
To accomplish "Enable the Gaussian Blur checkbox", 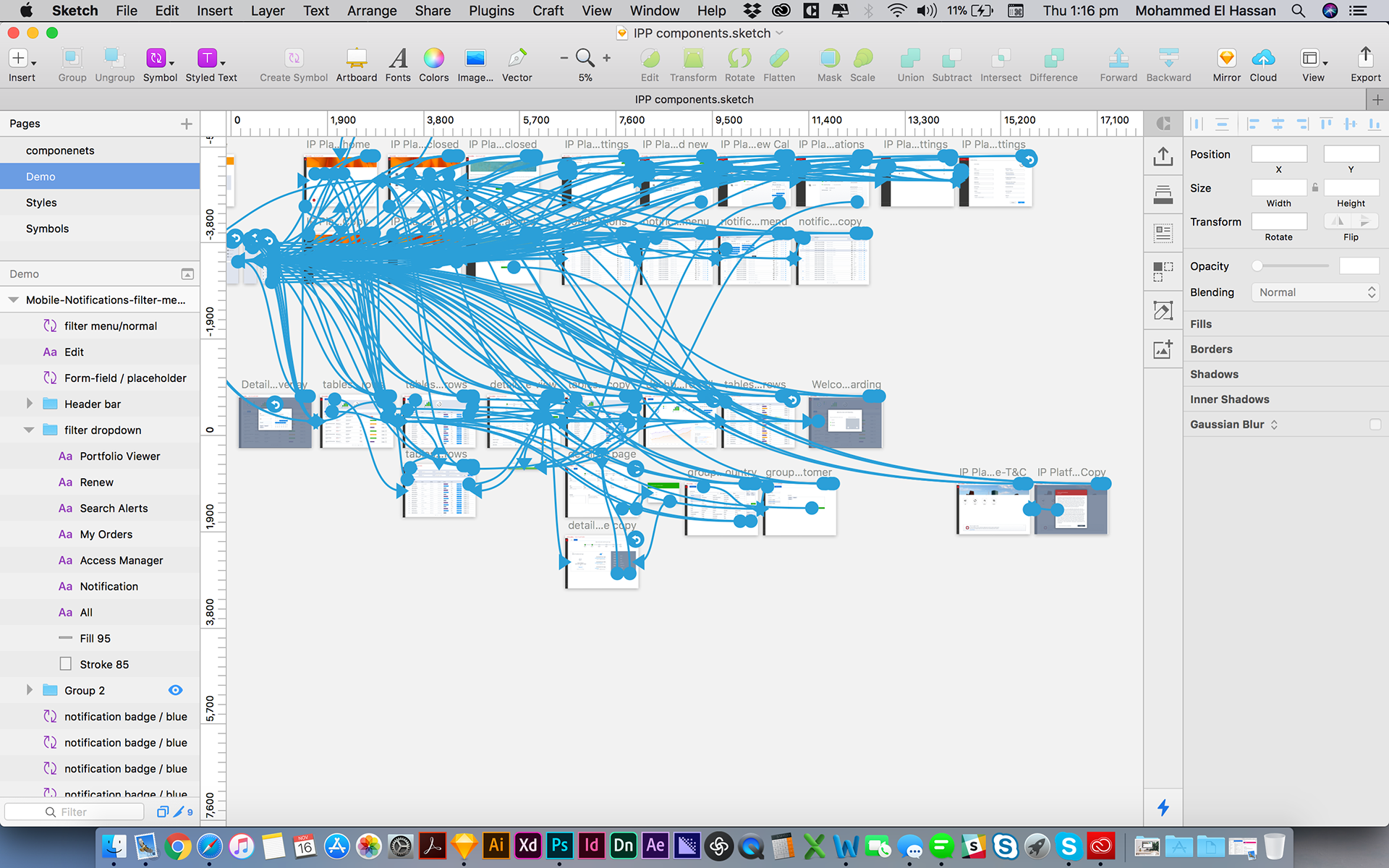I will 1375,425.
